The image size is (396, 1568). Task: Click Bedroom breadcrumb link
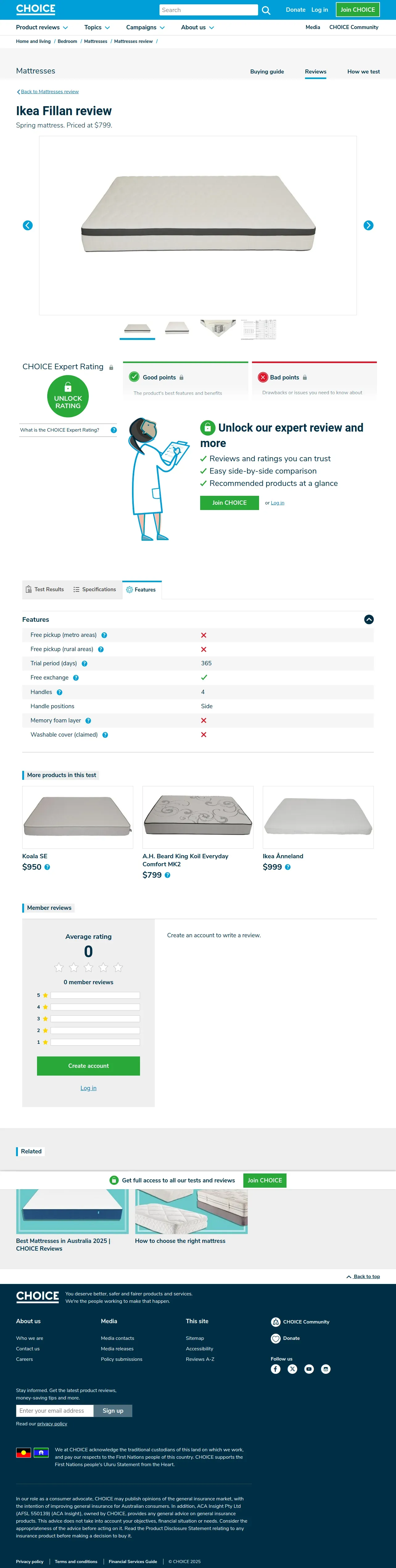click(x=67, y=41)
